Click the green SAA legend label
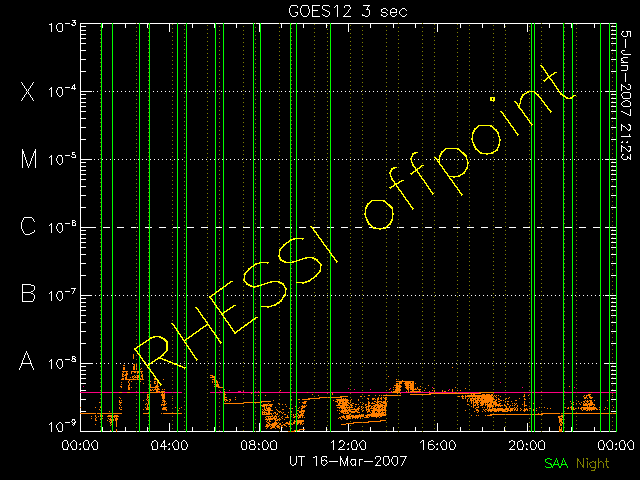 [x=556, y=463]
